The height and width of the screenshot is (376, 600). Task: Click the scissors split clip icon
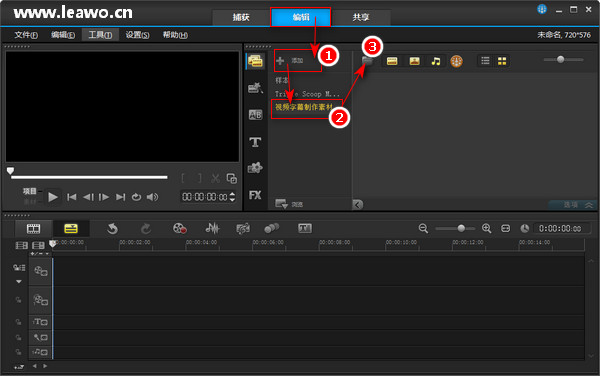click(215, 178)
